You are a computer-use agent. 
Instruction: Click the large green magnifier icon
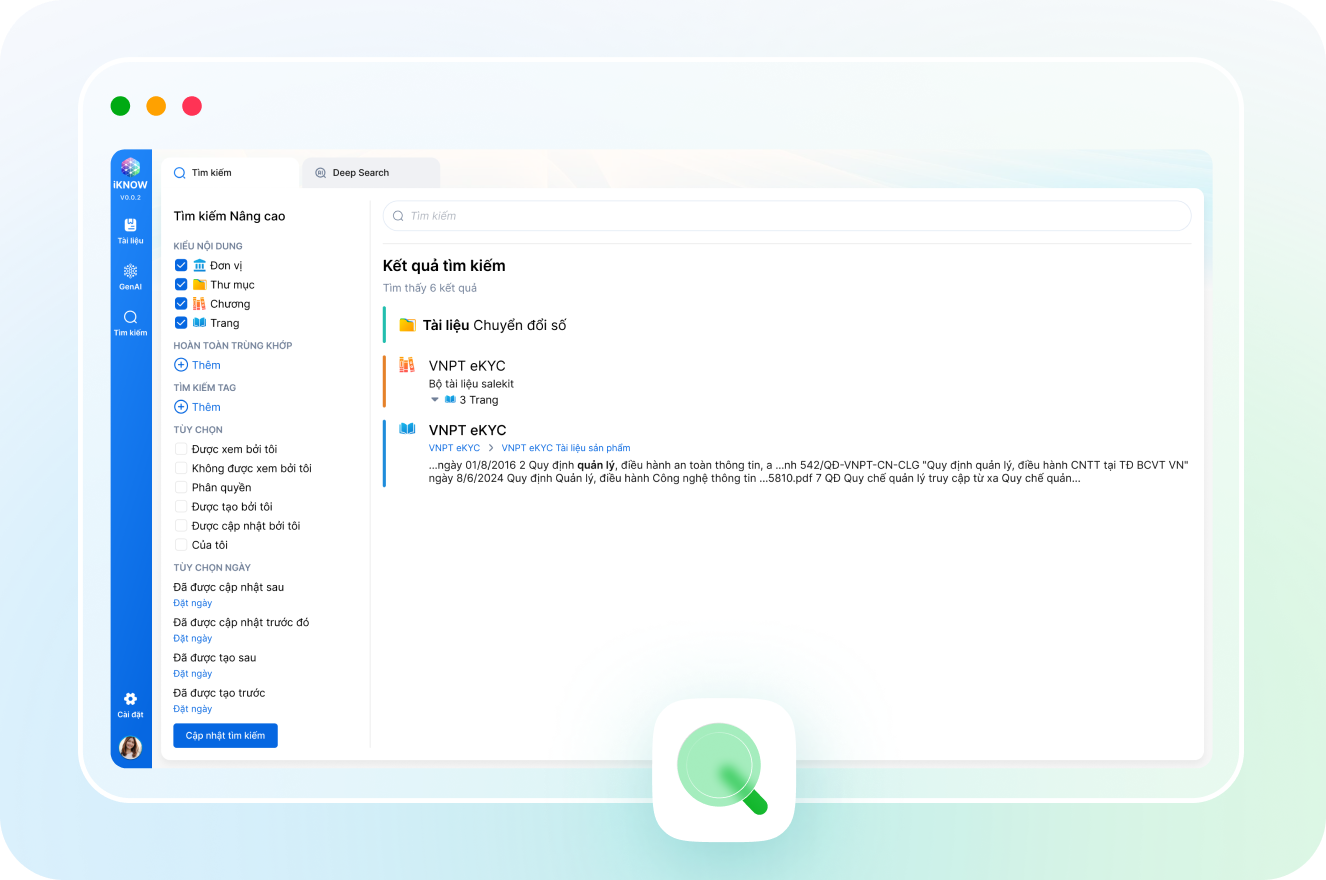pos(723,769)
